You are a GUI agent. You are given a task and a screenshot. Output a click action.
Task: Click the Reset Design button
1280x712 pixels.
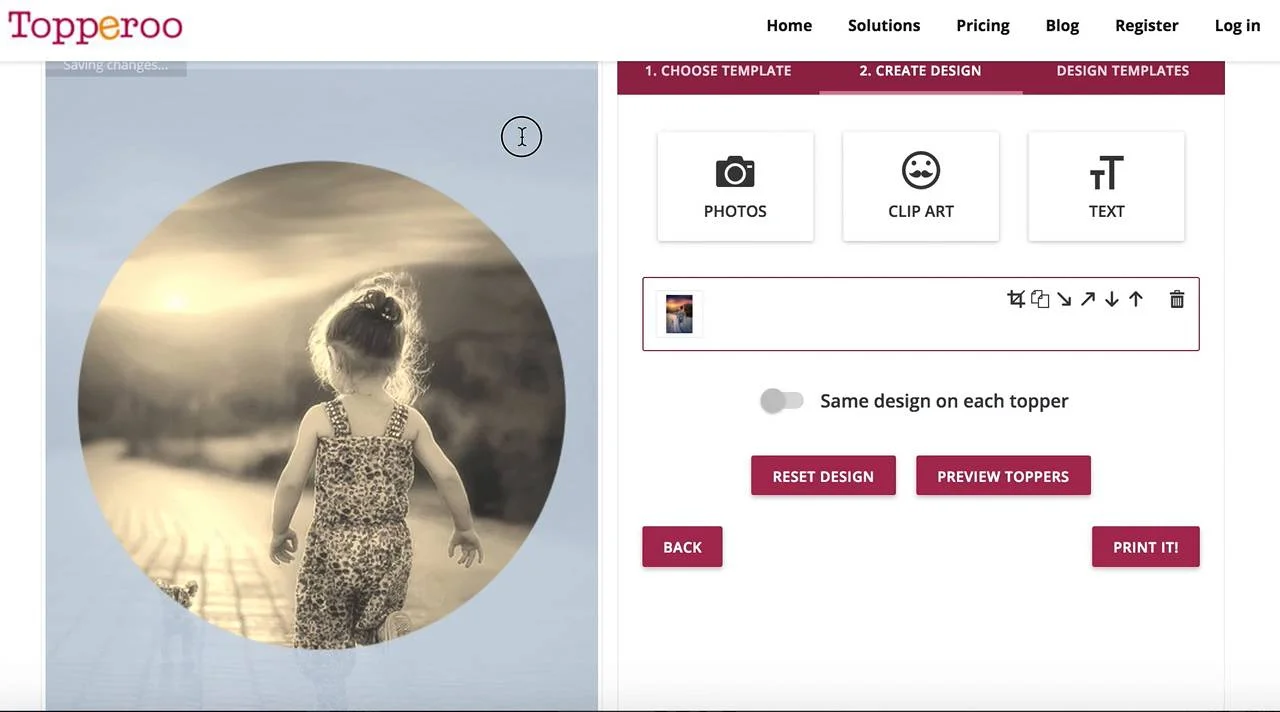823,476
